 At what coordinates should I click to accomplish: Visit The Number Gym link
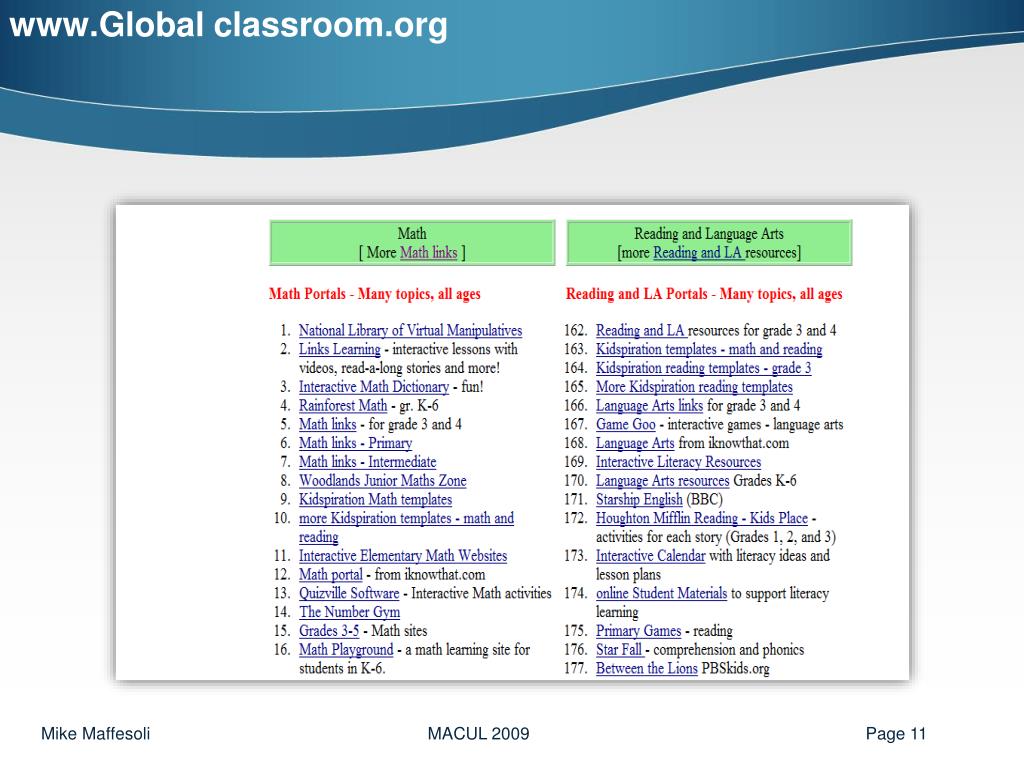pyautogui.click(x=349, y=612)
